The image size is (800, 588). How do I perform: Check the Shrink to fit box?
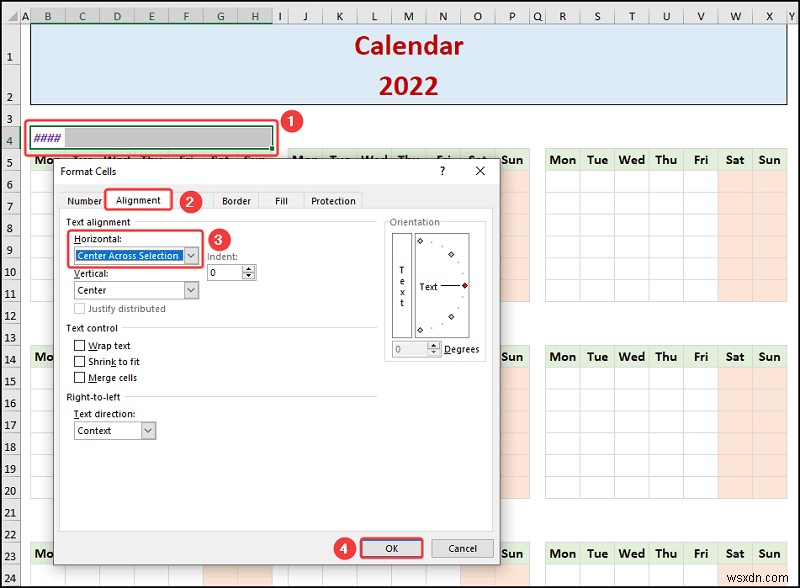(x=81, y=361)
